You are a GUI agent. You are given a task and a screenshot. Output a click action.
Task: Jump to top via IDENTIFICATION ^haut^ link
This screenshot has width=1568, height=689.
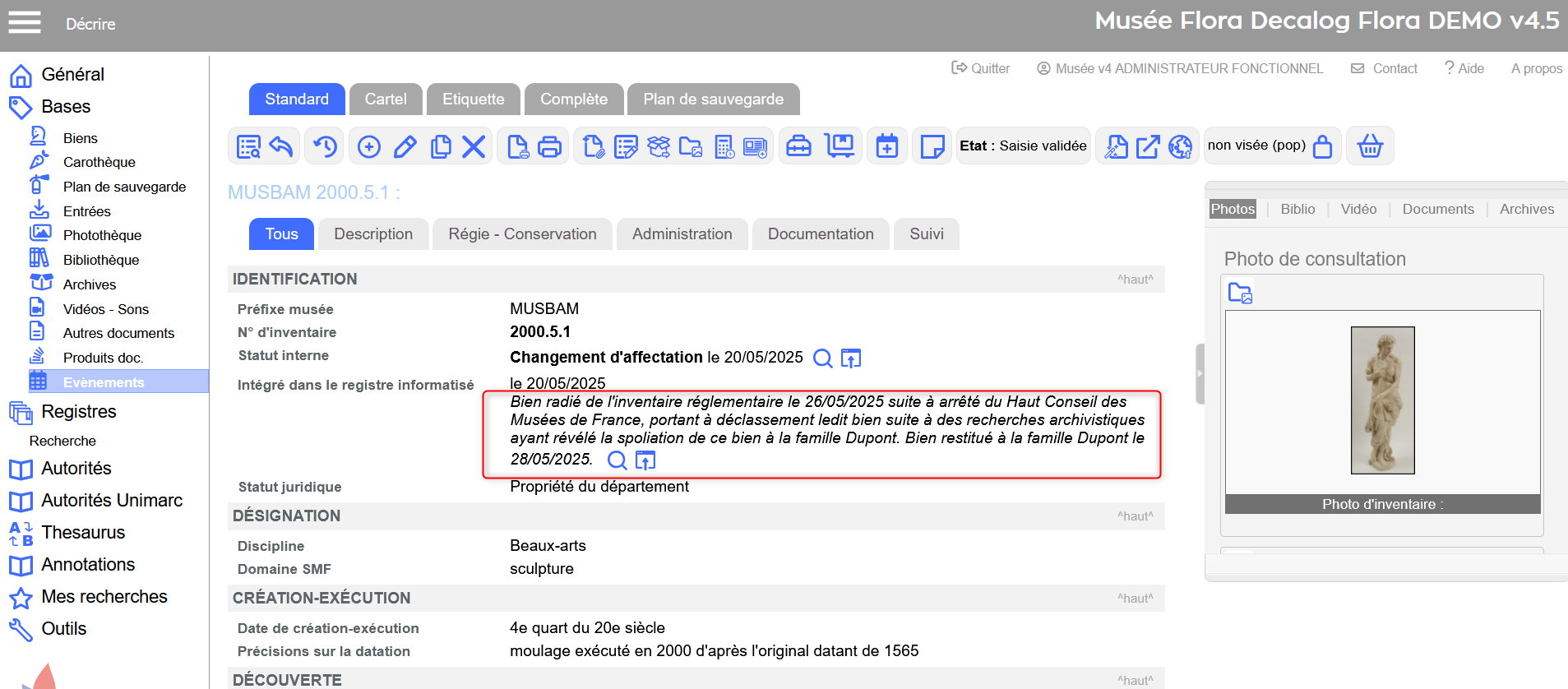tap(1135, 280)
